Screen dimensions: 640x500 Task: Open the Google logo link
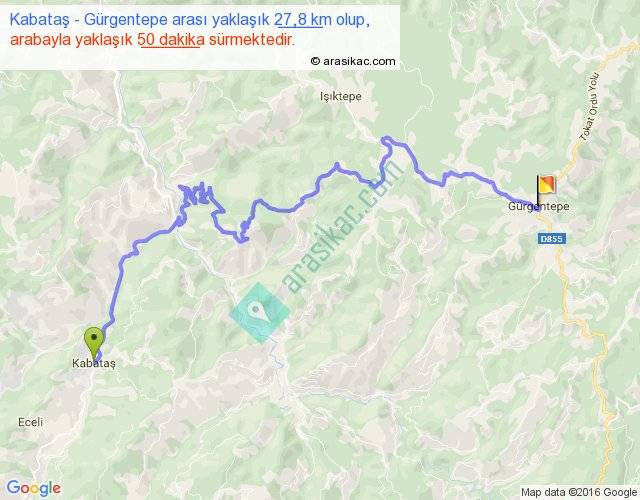tap(34, 488)
